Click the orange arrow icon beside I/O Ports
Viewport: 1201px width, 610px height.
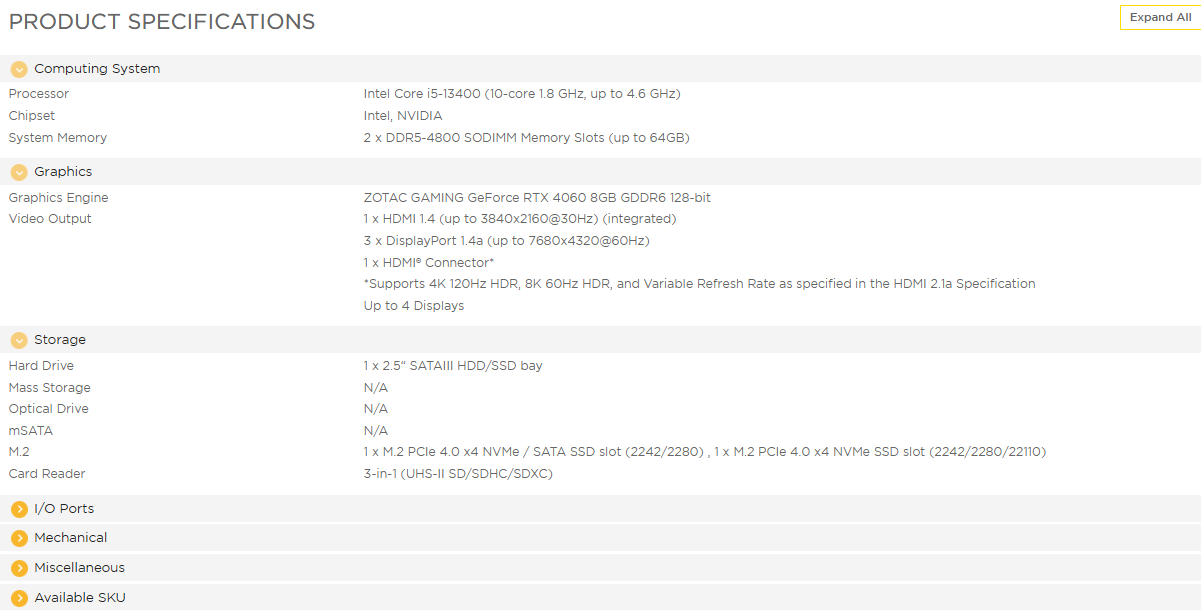[x=19, y=509]
